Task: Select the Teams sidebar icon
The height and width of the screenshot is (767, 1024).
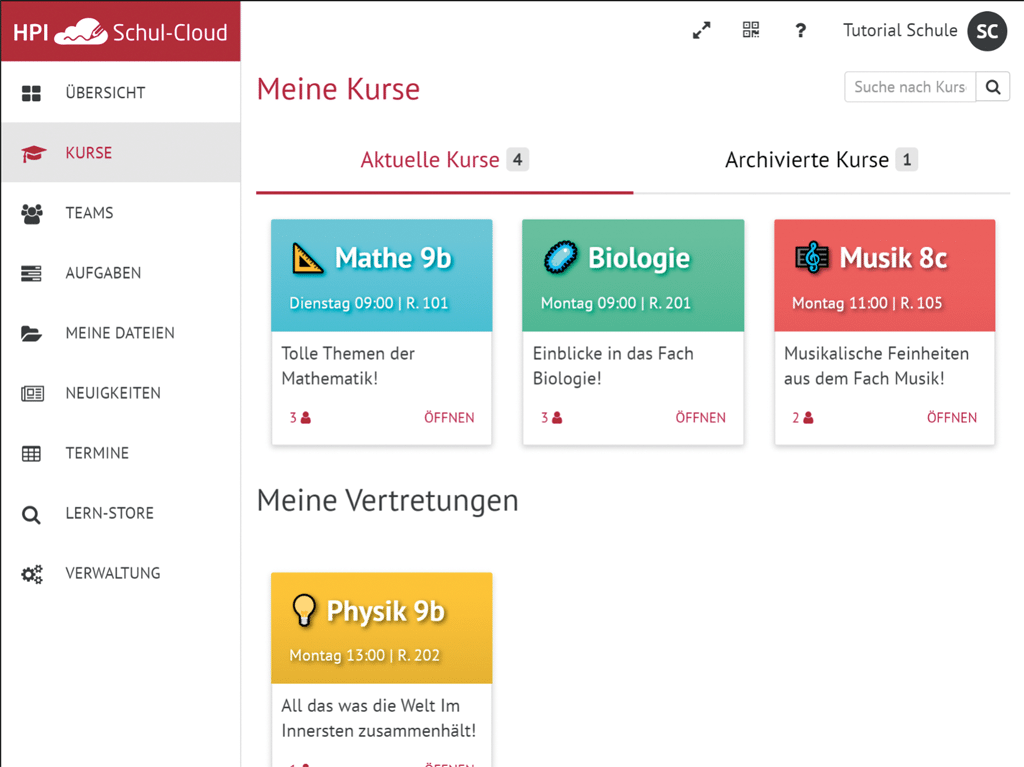Action: (x=33, y=212)
